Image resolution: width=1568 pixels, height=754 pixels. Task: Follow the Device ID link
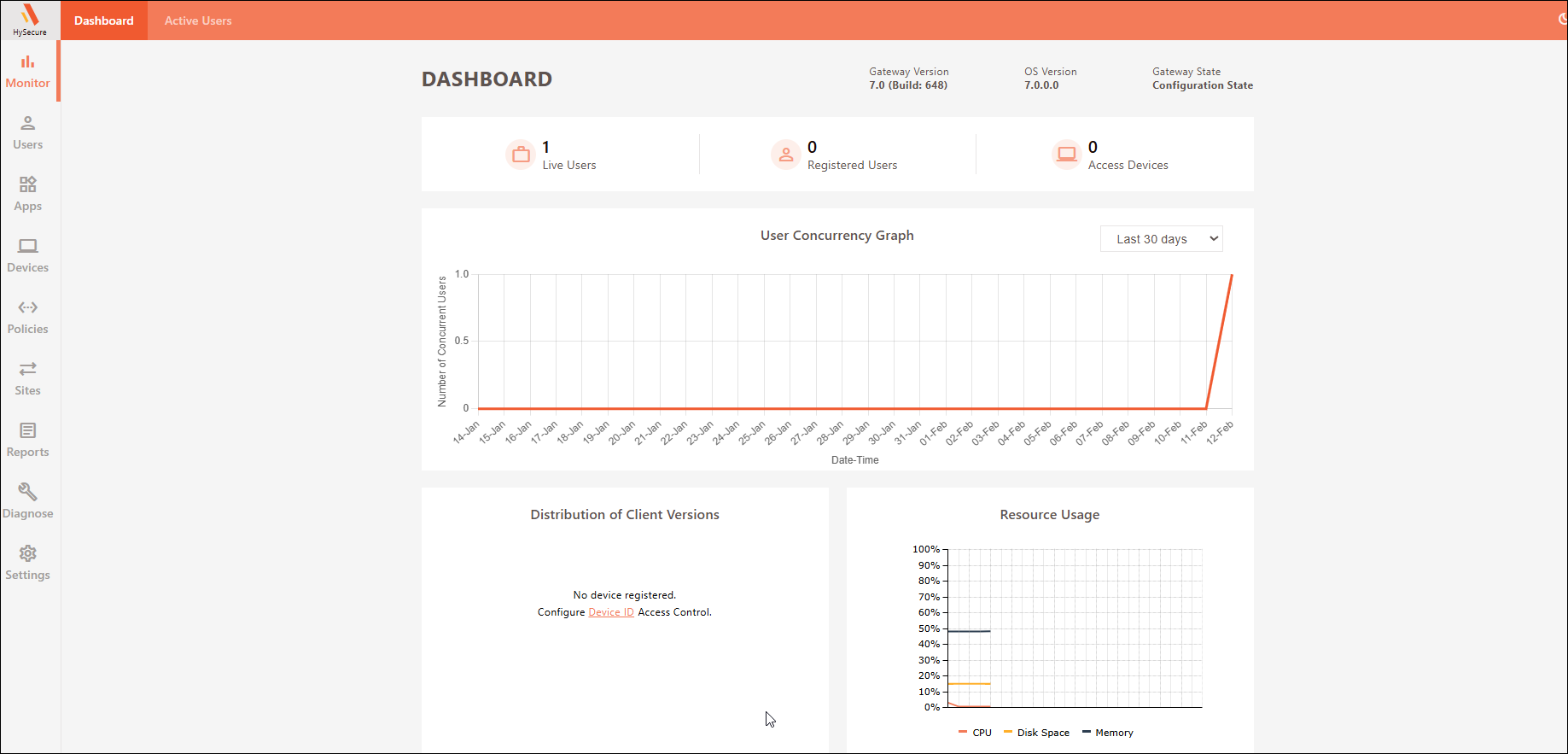(611, 612)
